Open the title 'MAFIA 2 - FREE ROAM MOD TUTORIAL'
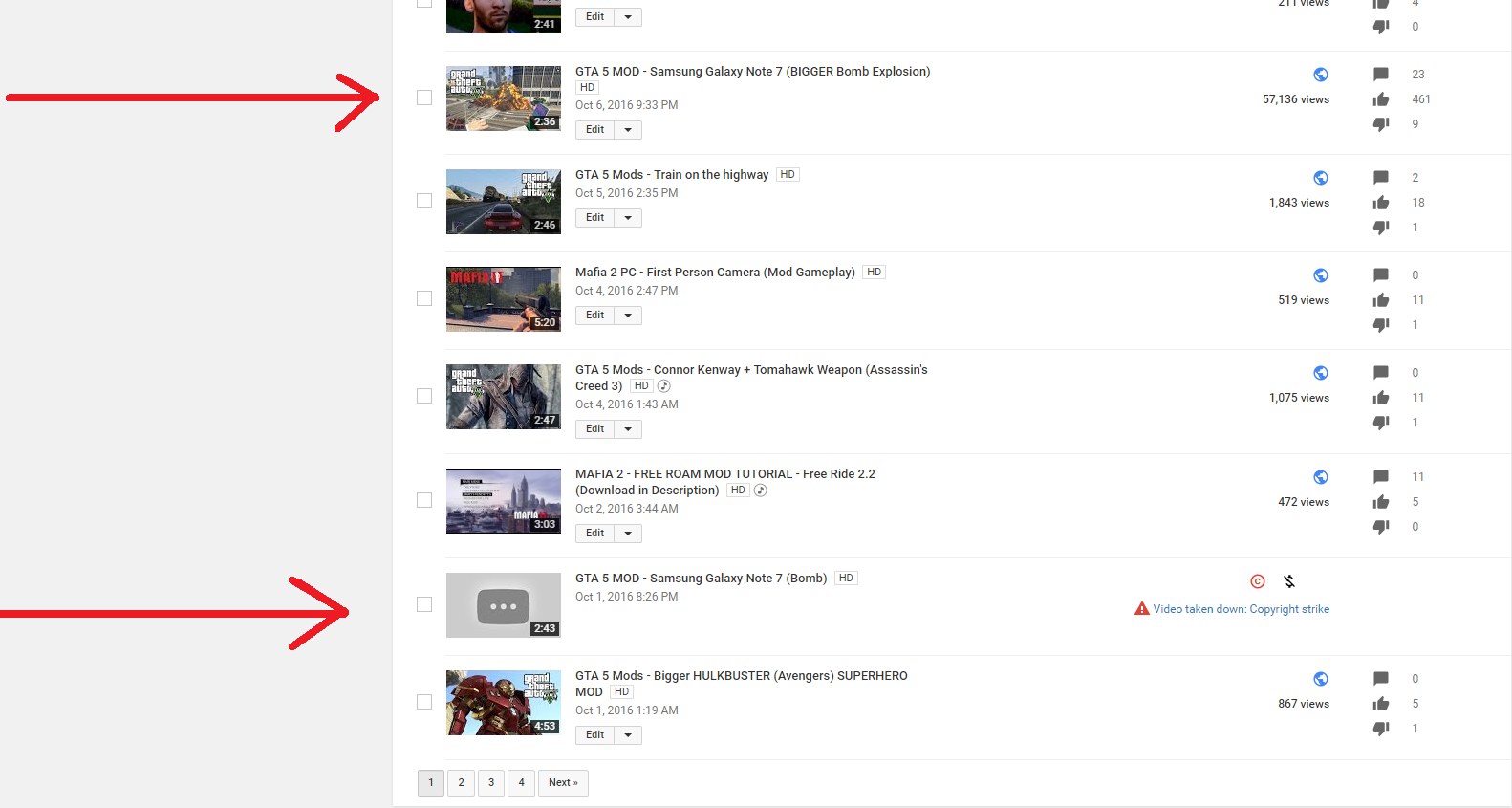Image resolution: width=1512 pixels, height=808 pixels. tap(725, 482)
